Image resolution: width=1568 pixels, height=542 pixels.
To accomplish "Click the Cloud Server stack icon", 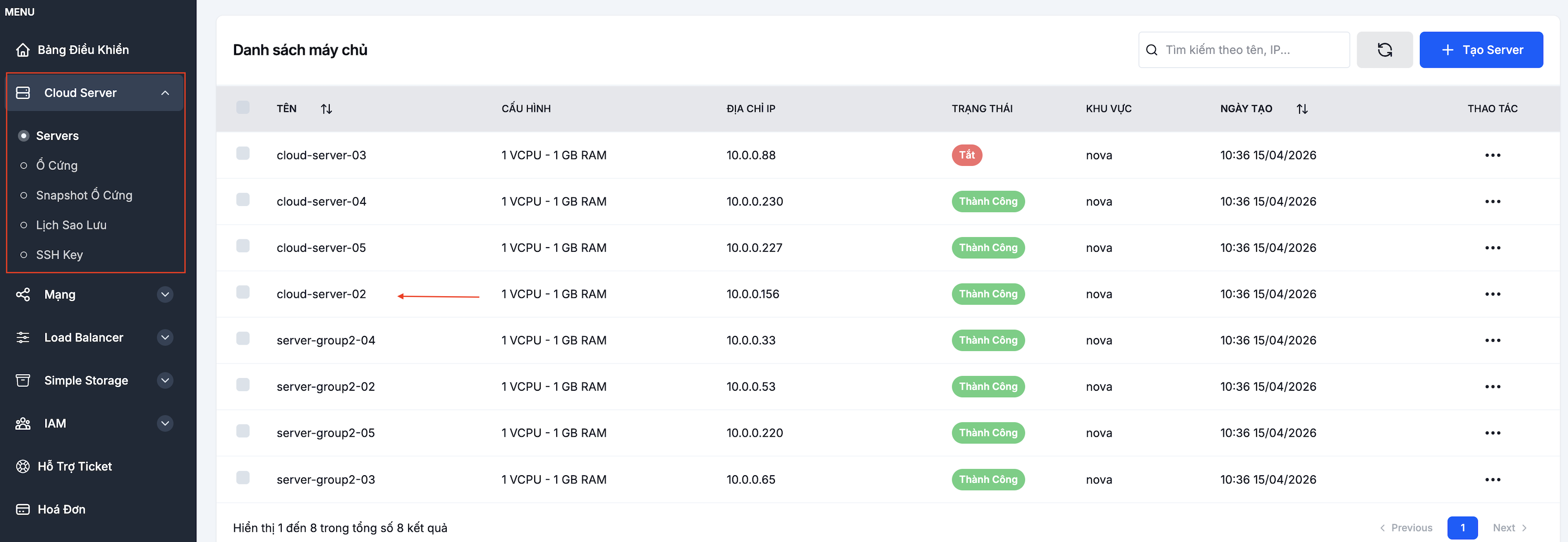I will coord(22,93).
